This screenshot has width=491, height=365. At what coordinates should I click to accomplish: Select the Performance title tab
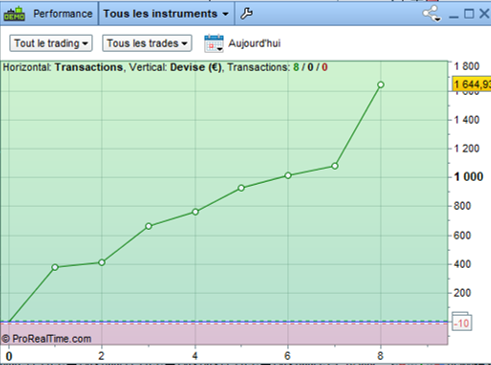click(x=63, y=14)
